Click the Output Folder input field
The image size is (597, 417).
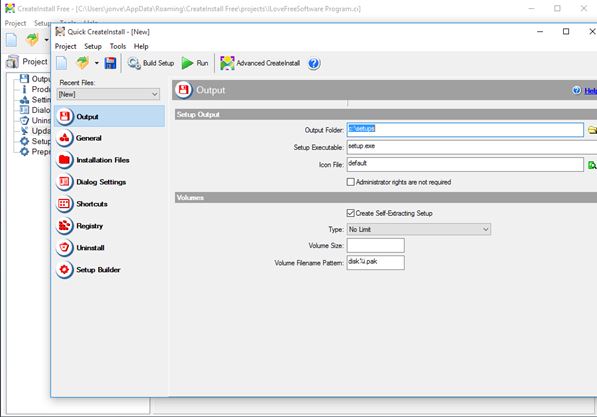pos(465,129)
